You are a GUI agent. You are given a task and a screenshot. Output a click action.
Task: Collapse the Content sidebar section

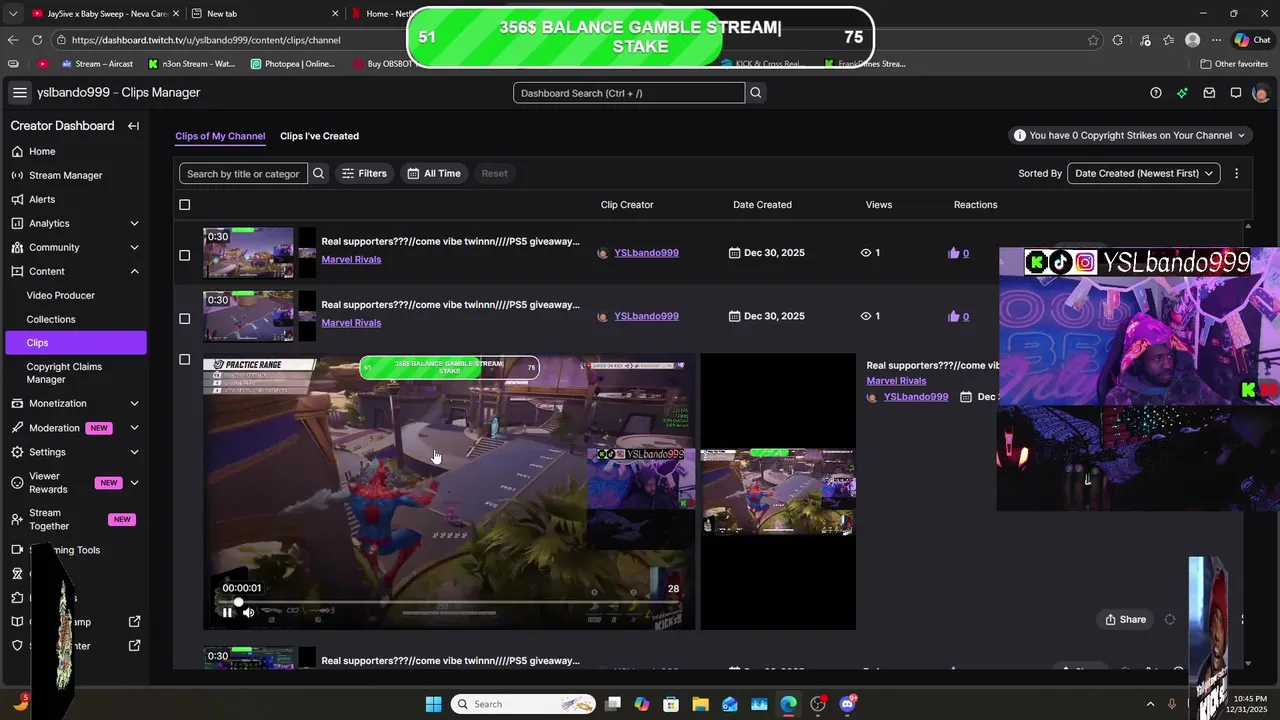(x=134, y=271)
